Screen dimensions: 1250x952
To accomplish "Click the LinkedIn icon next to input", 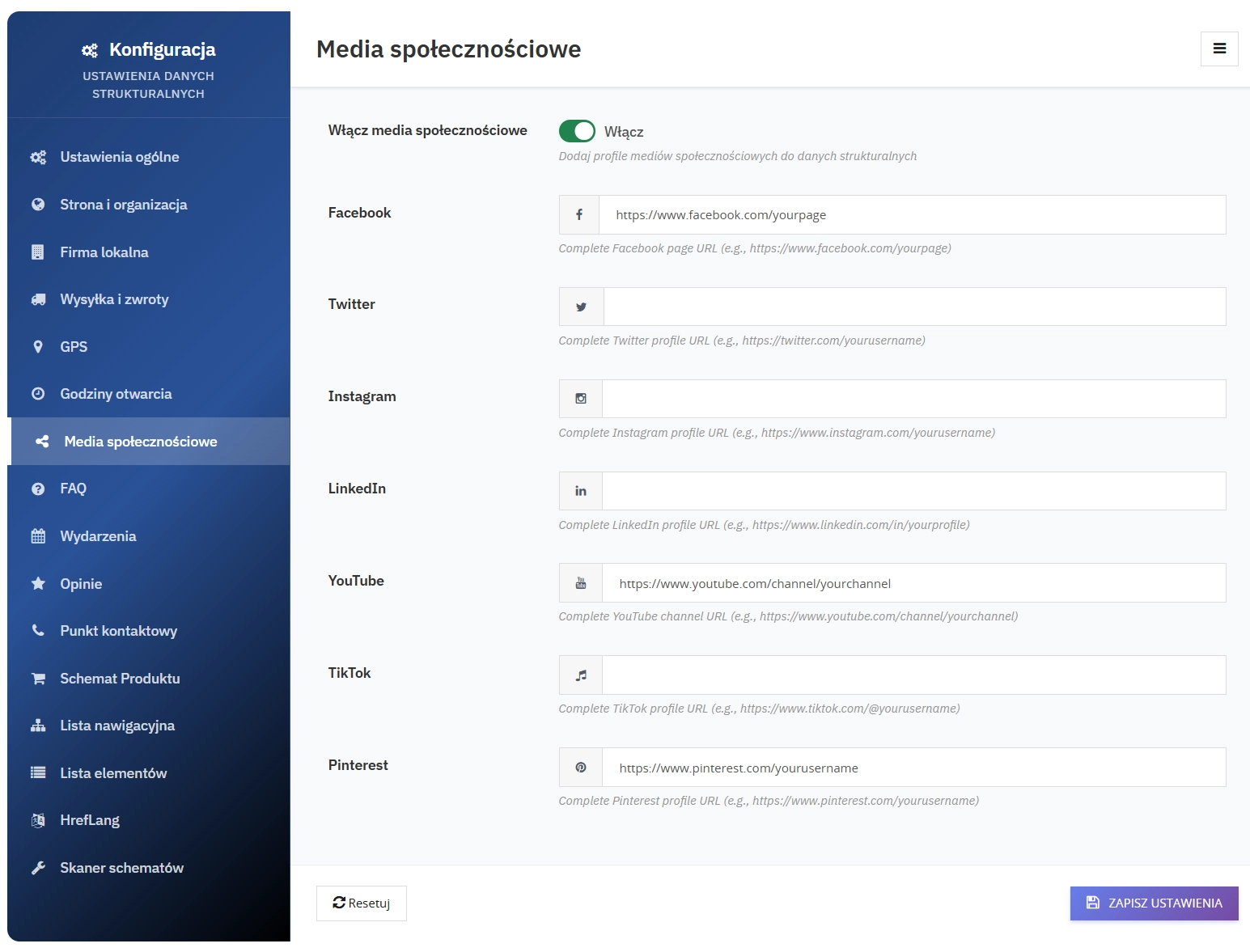I will click(581, 491).
